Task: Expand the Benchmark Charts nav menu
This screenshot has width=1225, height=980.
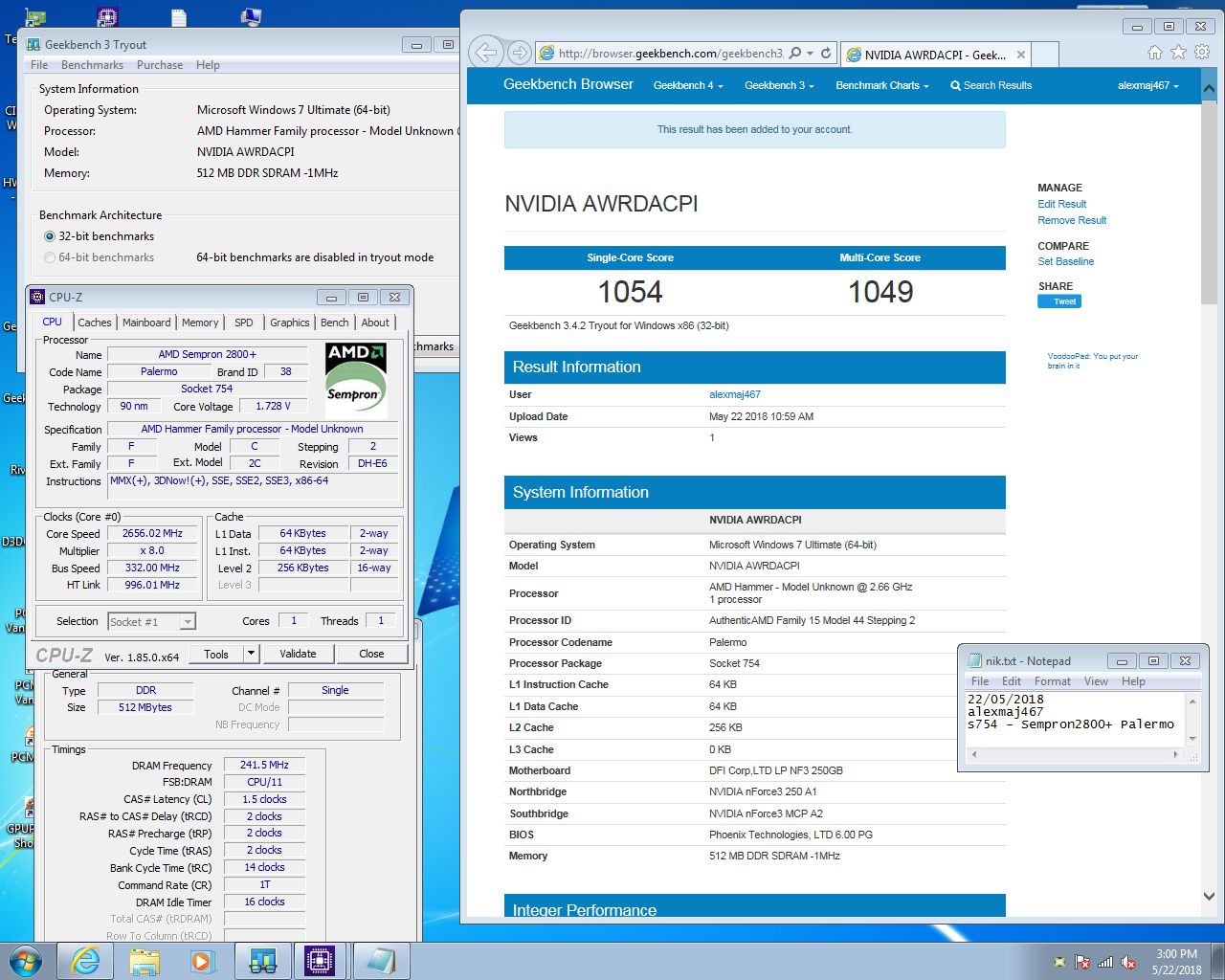Action: [882, 85]
